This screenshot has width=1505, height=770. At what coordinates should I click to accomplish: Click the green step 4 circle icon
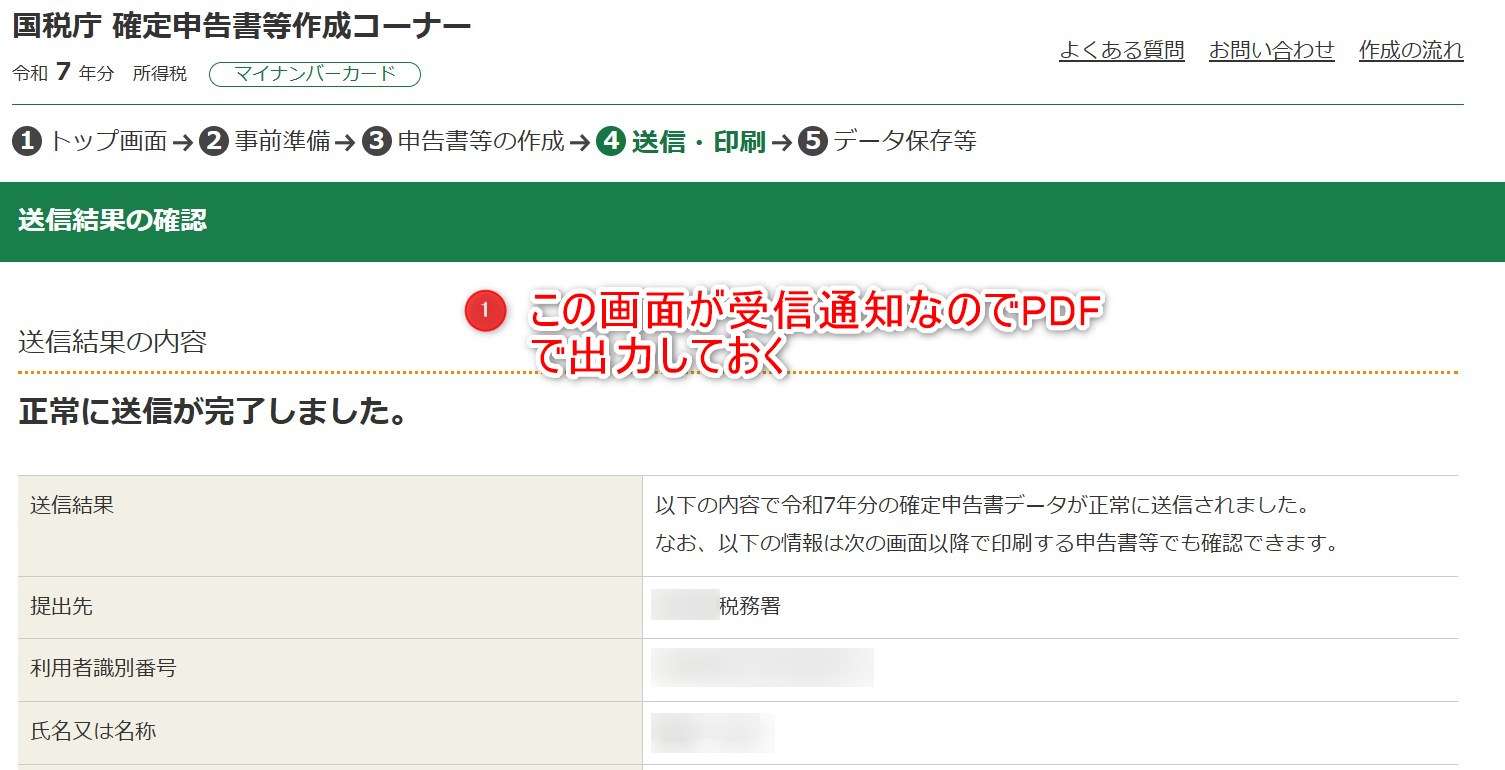click(x=610, y=142)
